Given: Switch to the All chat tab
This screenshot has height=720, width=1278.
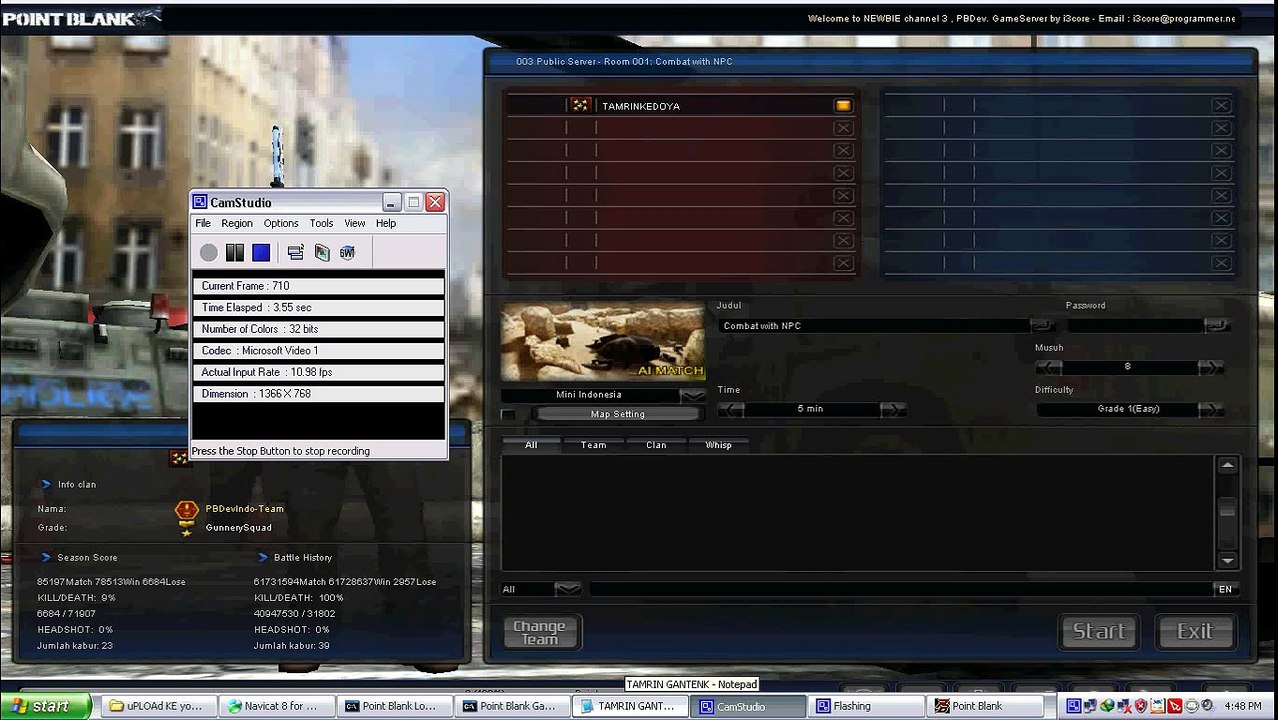Looking at the screenshot, I should pyautogui.click(x=531, y=445).
